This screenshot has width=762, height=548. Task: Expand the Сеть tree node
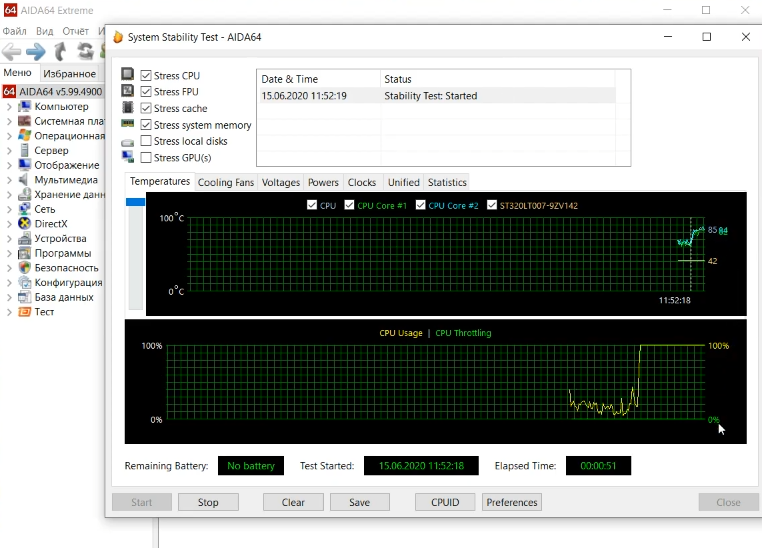[x=9, y=209]
